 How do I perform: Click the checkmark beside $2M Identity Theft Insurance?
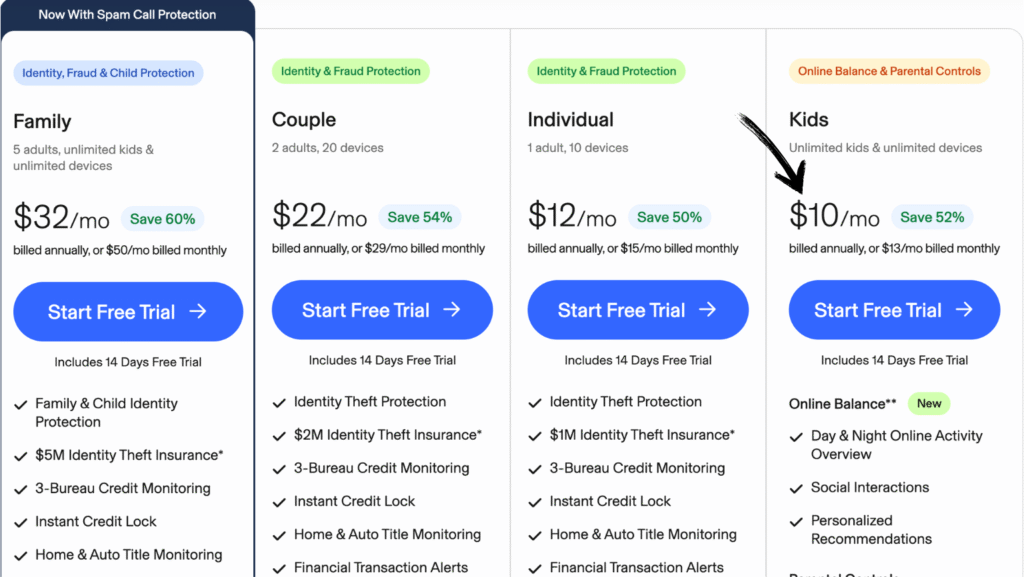280,436
